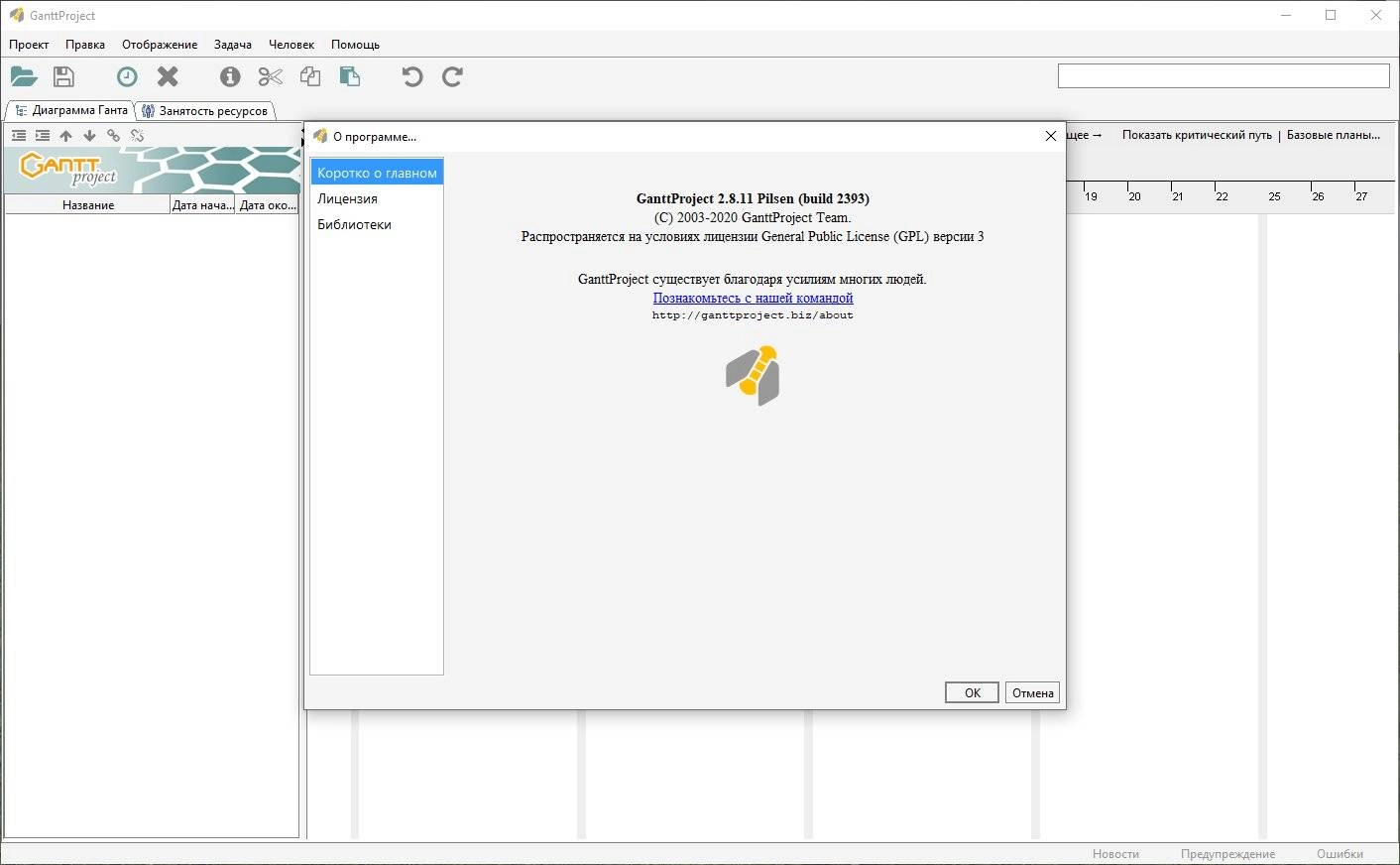Select 'Коротко о главном' in the dialog list
Screen dimensions: 1400x865
pyautogui.click(x=377, y=173)
